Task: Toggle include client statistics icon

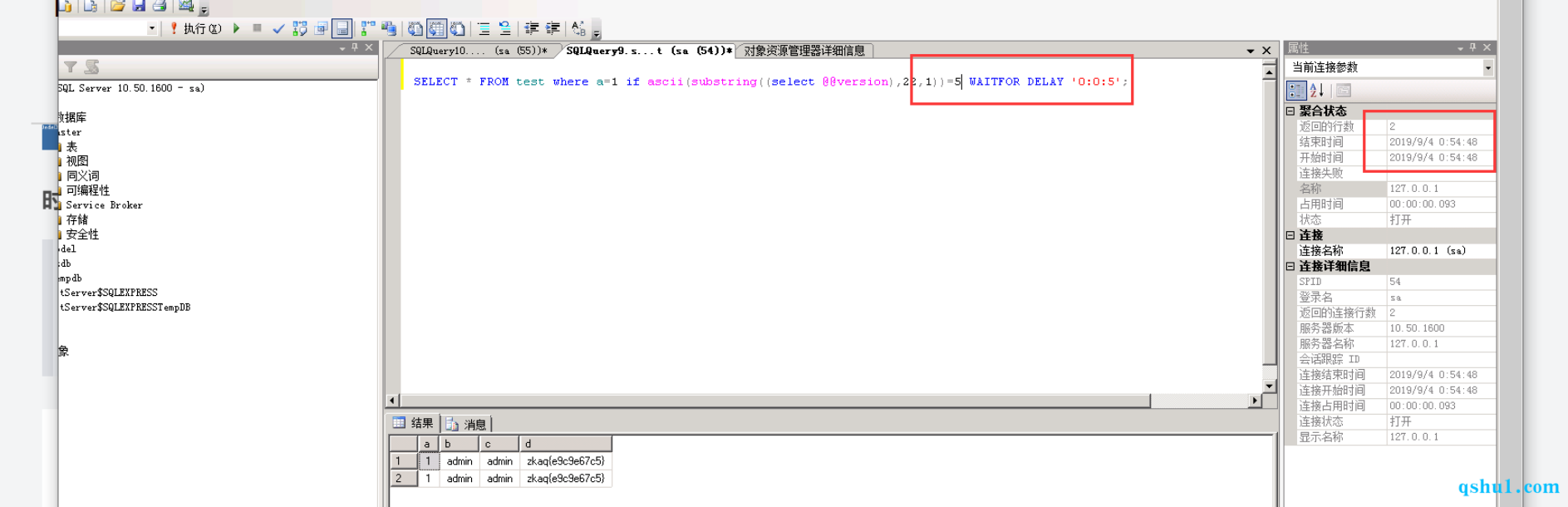Action: click(x=389, y=29)
